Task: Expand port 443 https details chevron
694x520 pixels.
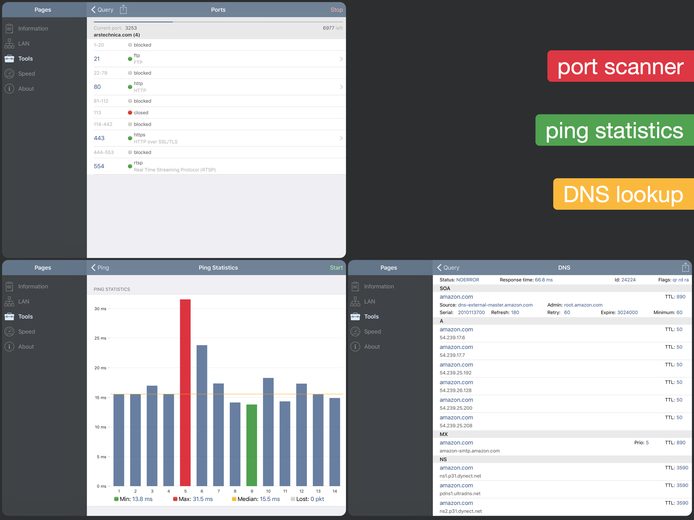Action: (341, 138)
